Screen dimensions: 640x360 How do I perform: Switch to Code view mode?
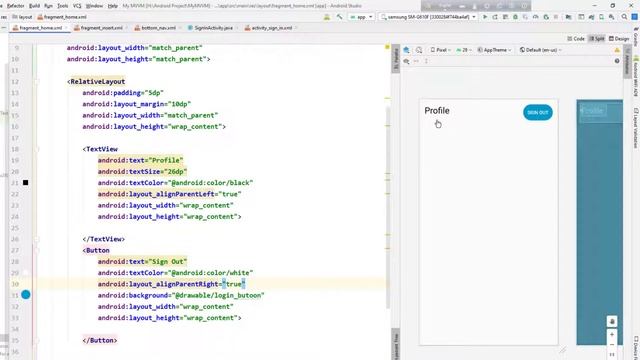(x=576, y=39)
